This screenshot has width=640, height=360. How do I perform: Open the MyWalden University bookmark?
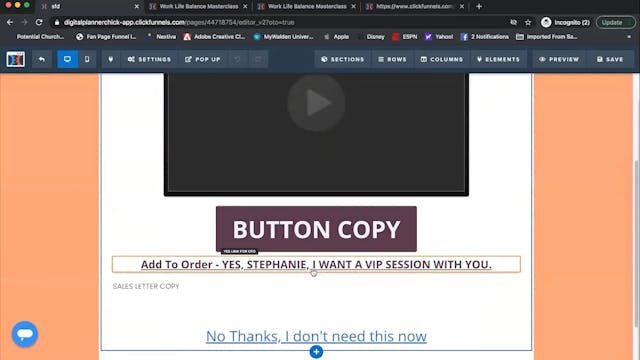pos(284,37)
